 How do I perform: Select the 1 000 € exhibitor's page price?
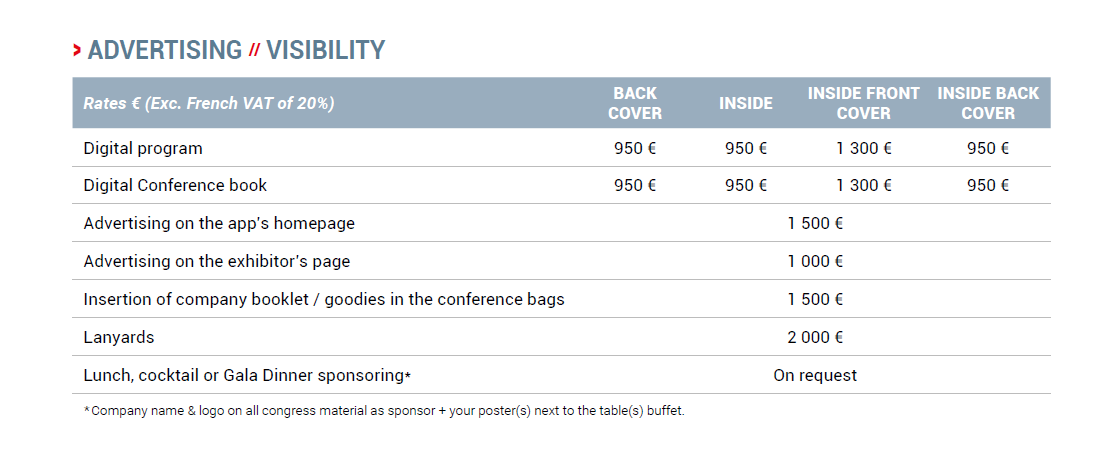(x=815, y=261)
